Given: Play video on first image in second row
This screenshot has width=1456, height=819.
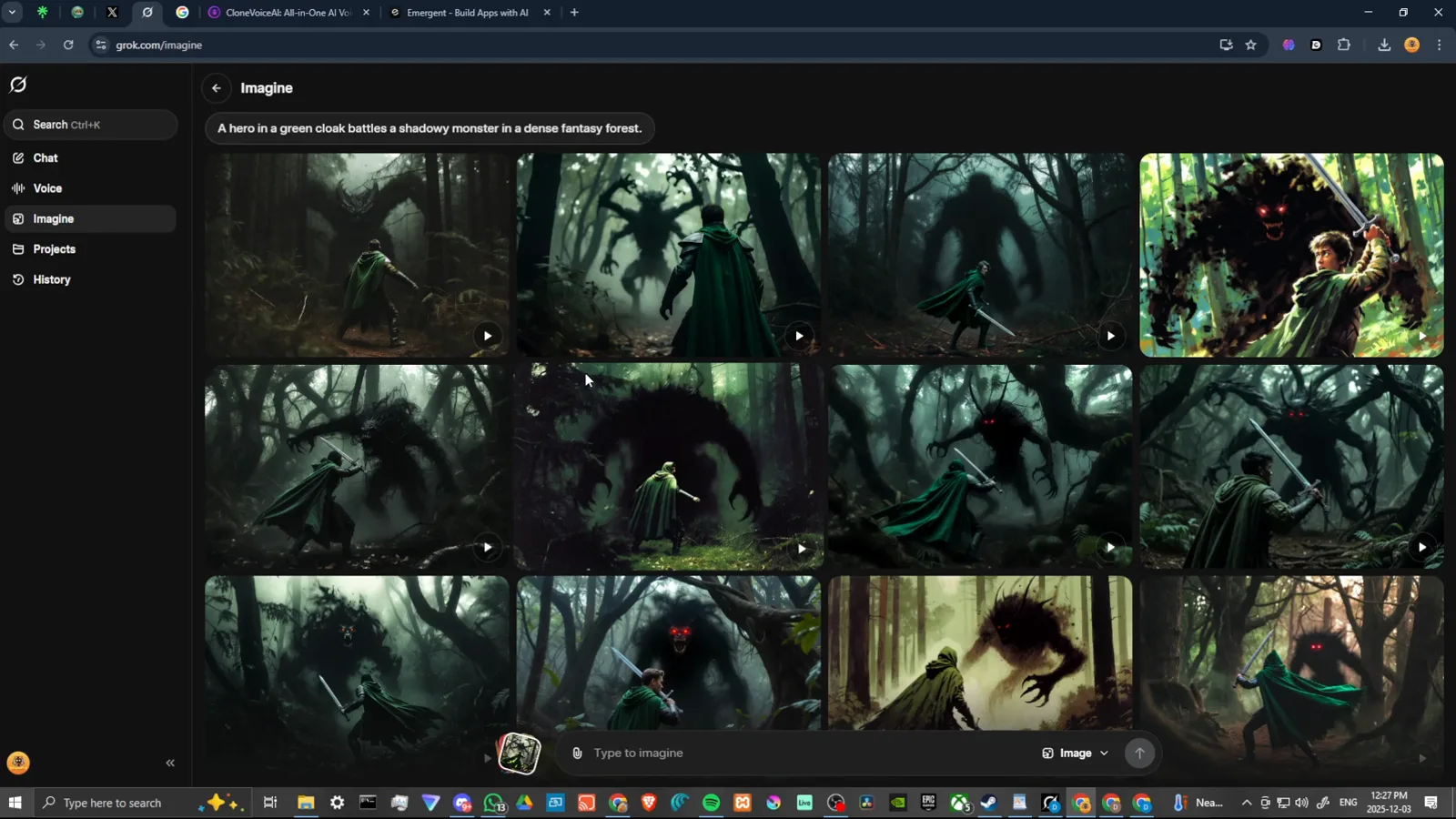Looking at the screenshot, I should 488,547.
